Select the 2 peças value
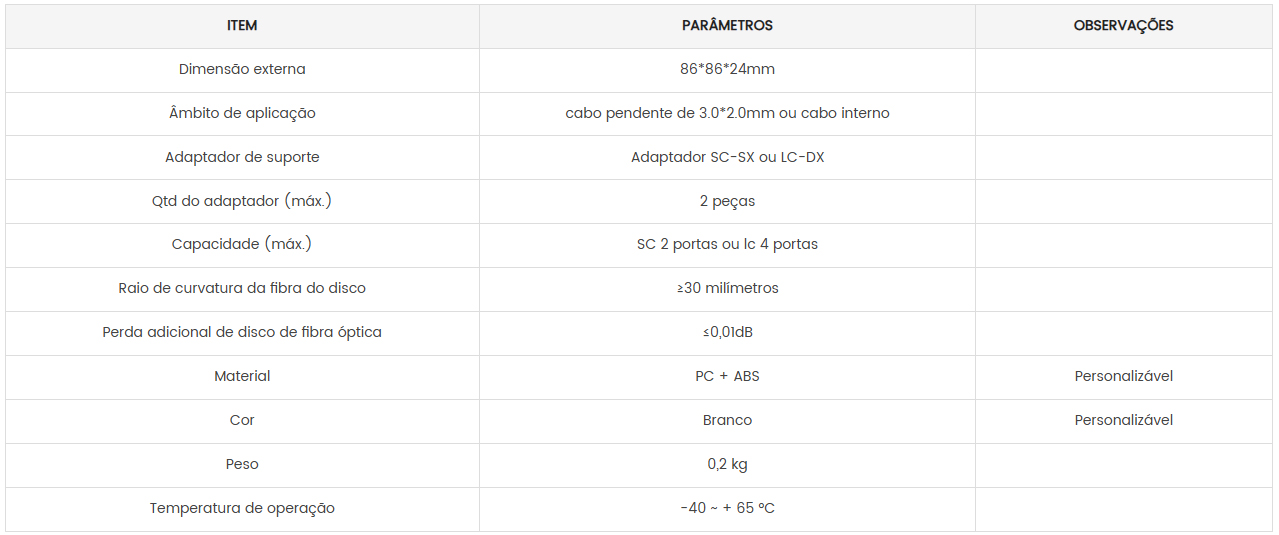Screen dimensions: 1279x535 tap(727, 201)
